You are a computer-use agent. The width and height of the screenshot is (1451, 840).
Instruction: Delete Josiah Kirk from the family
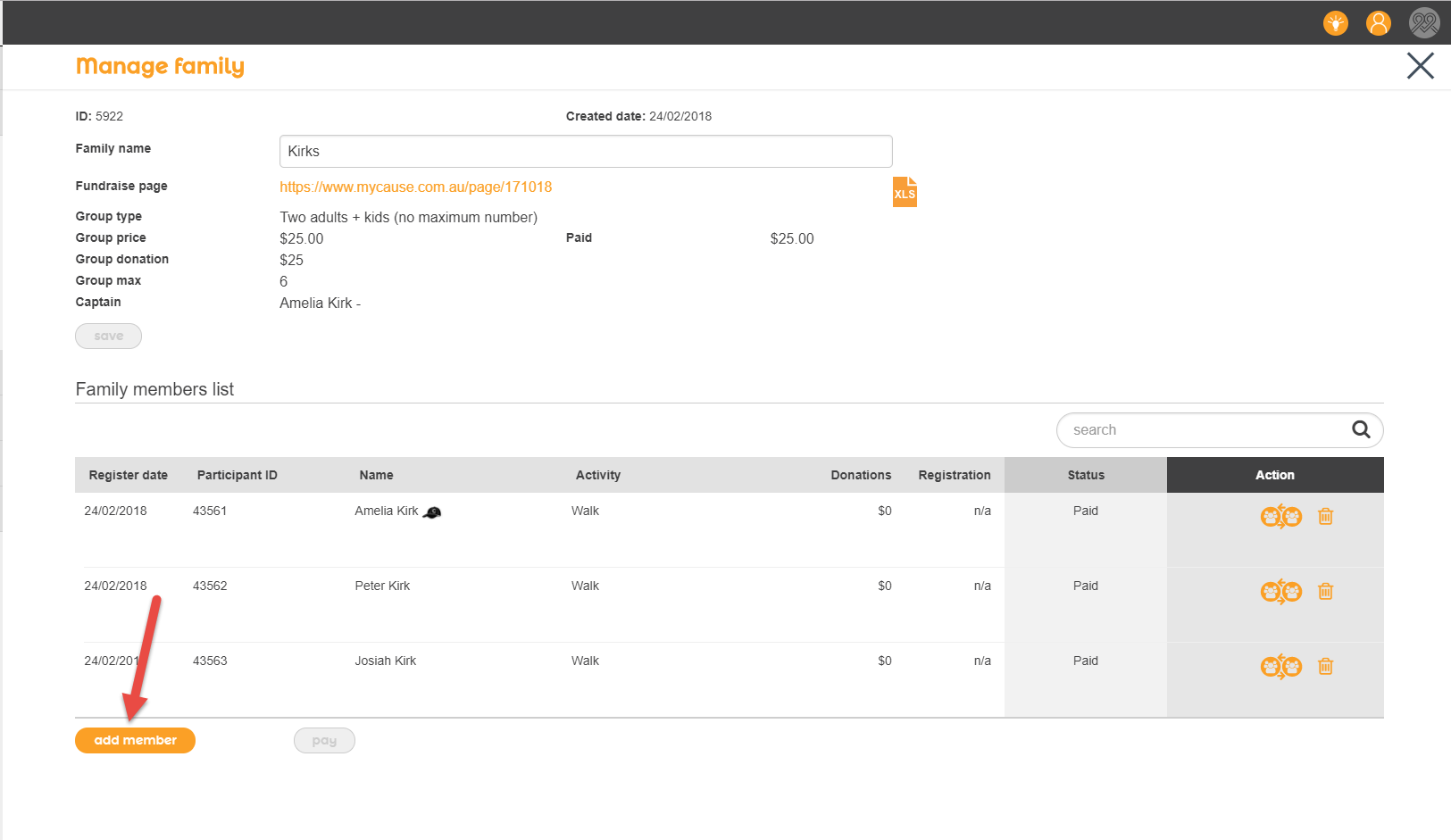[x=1325, y=666]
